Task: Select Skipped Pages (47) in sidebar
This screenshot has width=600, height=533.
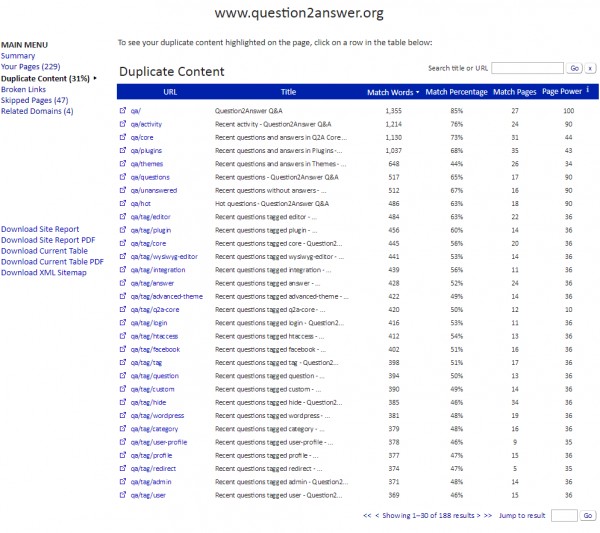Action: pyautogui.click(x=34, y=100)
